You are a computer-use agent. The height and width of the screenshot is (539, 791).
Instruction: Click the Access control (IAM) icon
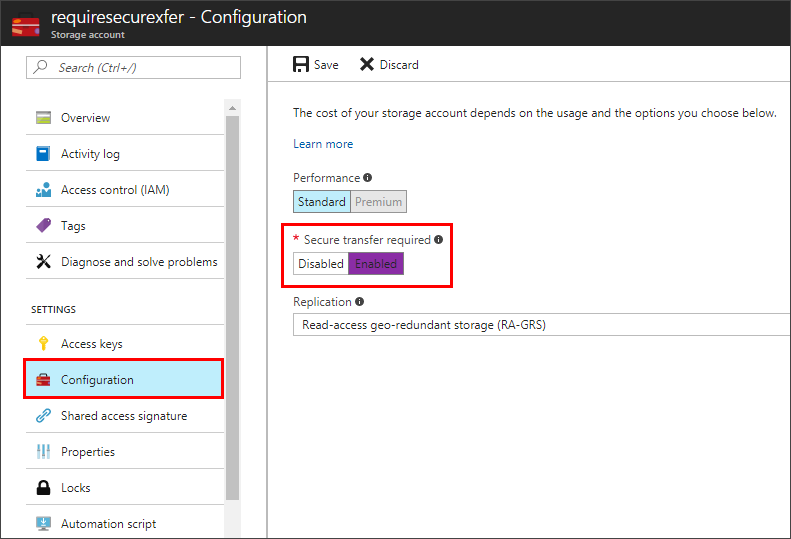(x=43, y=190)
